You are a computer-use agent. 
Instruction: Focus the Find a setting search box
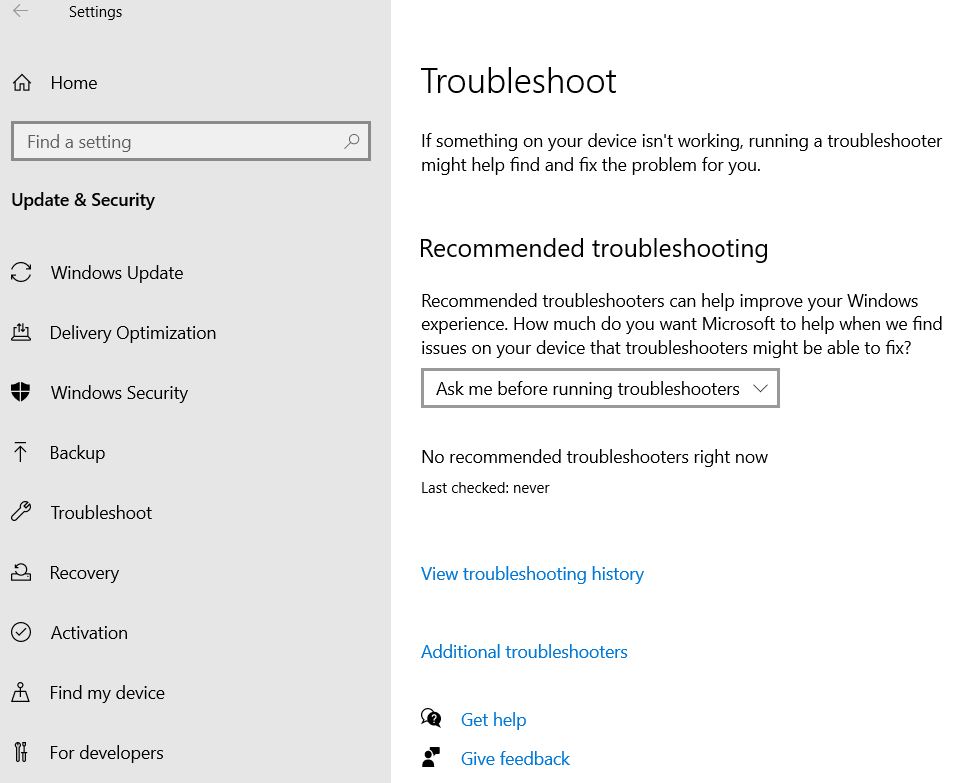pos(191,142)
